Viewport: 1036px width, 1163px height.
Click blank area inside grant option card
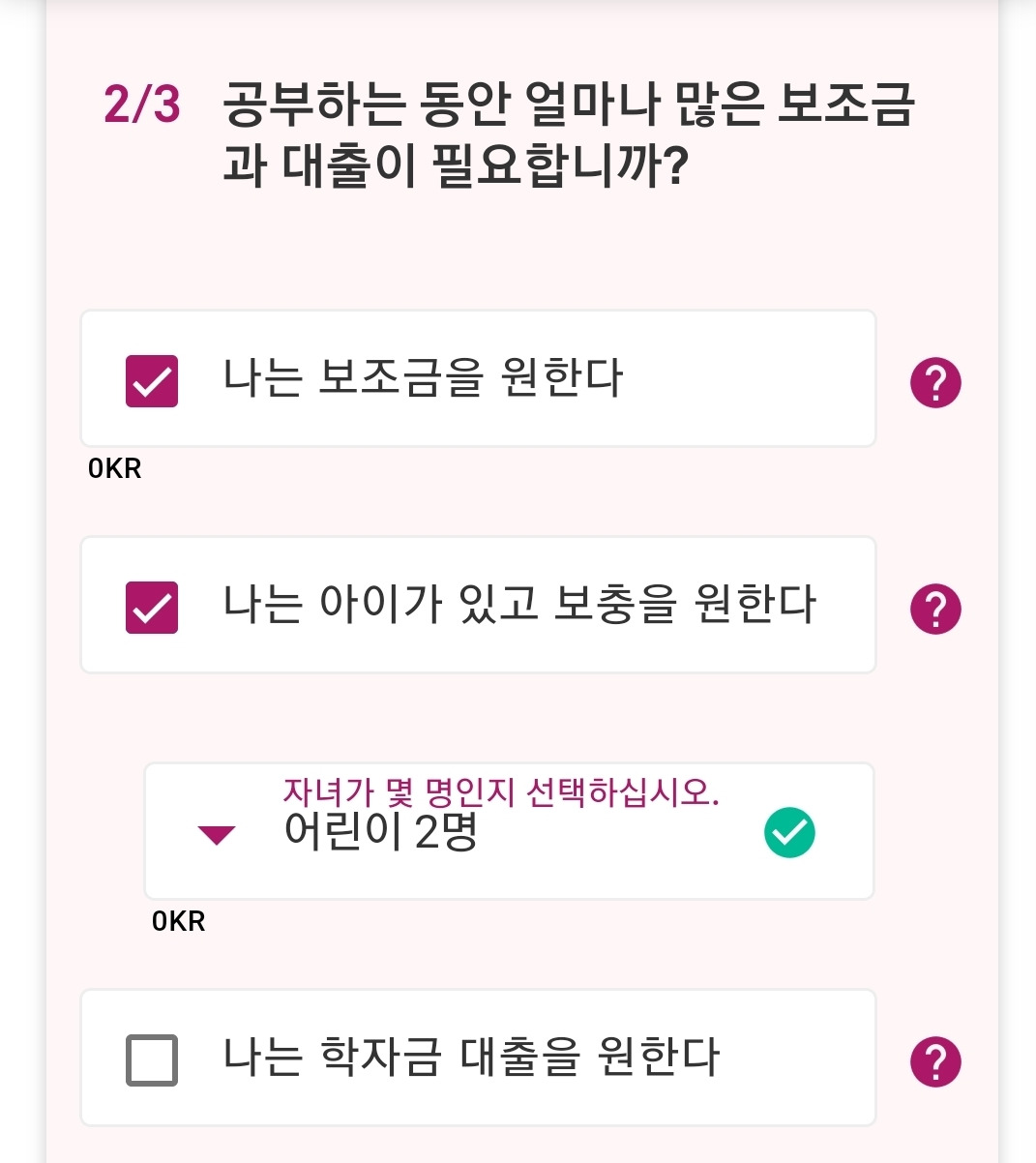tap(750, 378)
